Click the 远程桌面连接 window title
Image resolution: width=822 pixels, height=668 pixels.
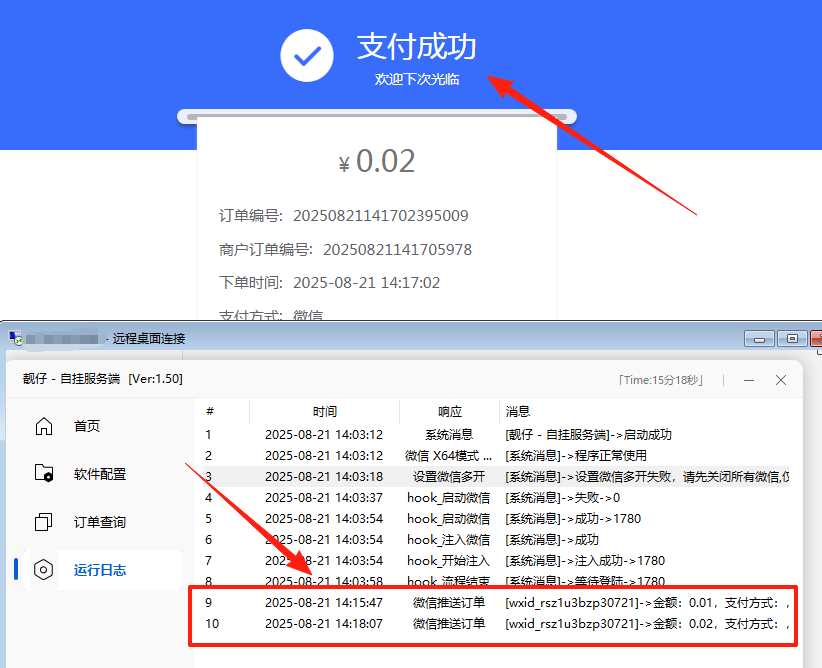pos(149,339)
